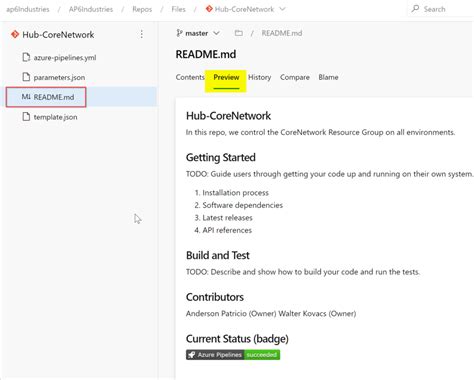Open template.json in file tree
474x380 pixels.
[x=55, y=117]
